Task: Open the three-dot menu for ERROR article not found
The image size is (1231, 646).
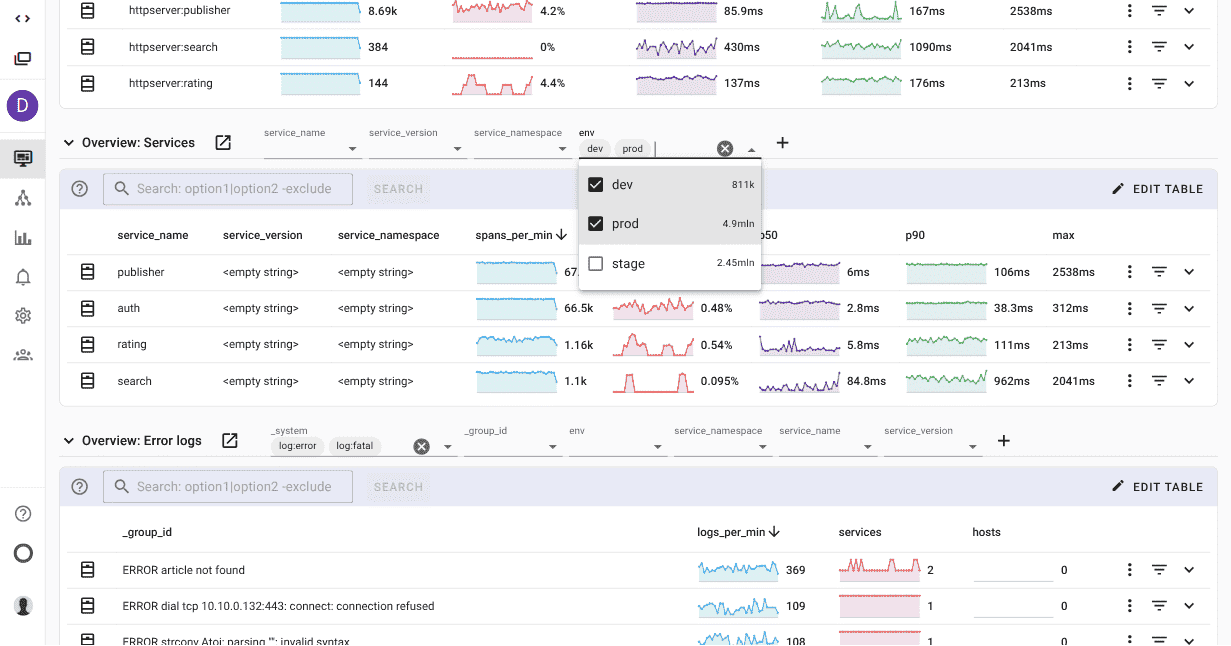Action: click(x=1129, y=569)
